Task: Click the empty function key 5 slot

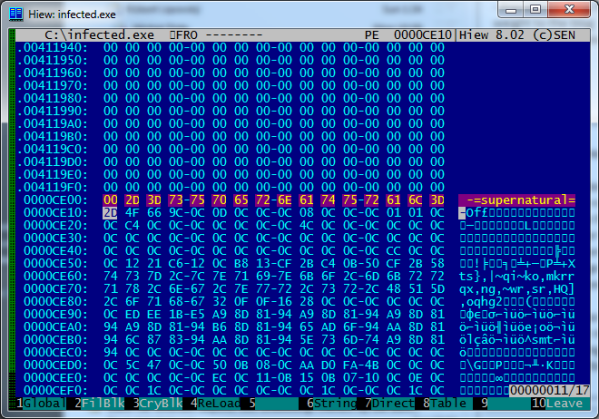Action: click(273, 403)
